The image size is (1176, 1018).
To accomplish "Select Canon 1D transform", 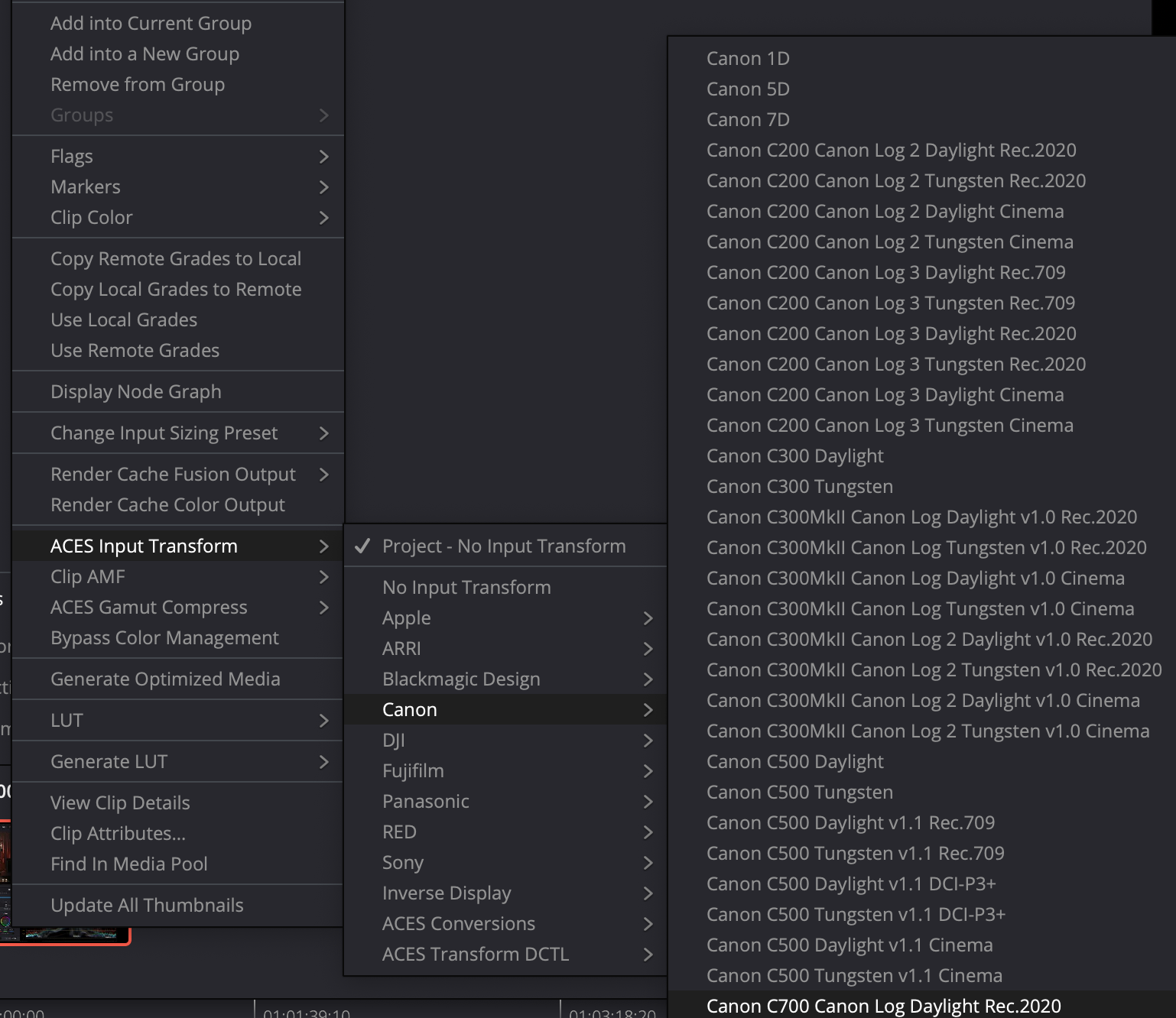I will (921, 58).
